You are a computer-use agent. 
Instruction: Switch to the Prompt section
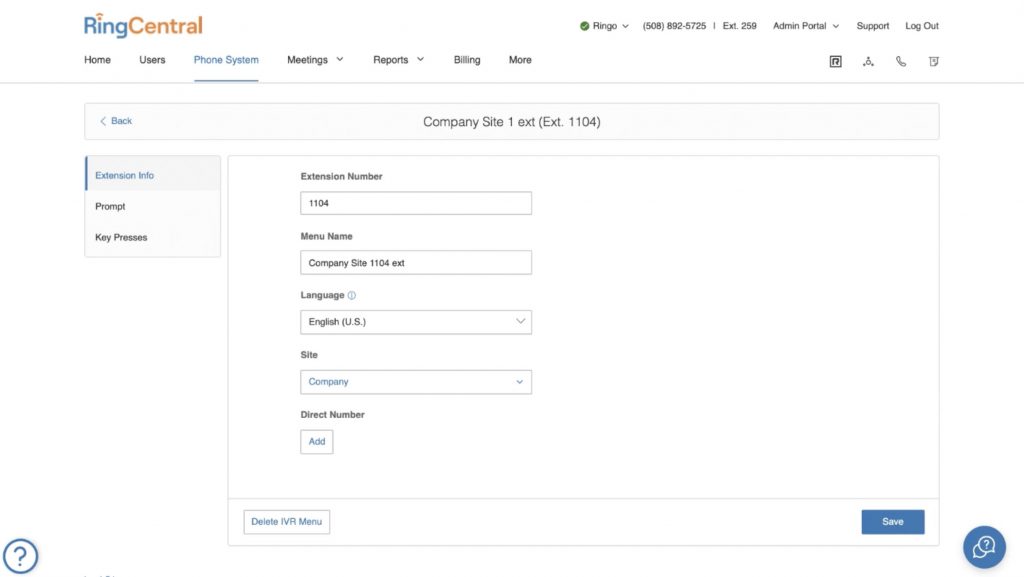pyautogui.click(x=110, y=206)
